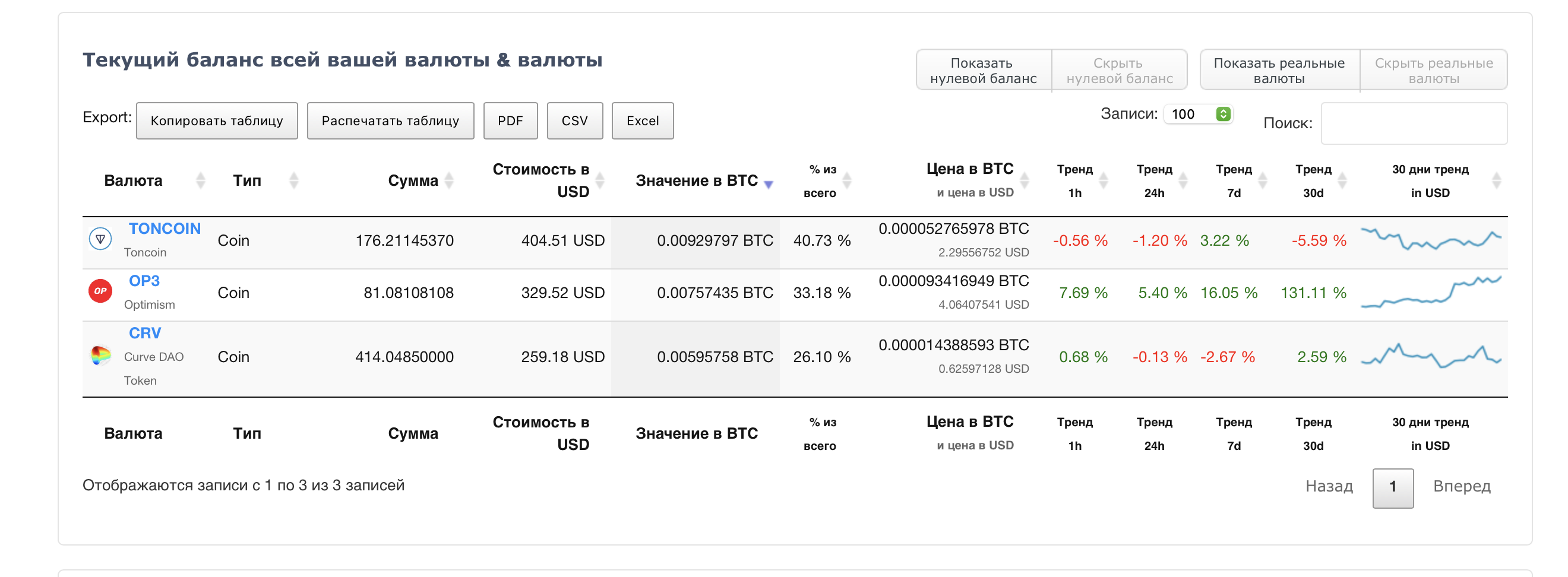Open the CRV currency link
The width and height of the screenshot is (1568, 577).
click(x=145, y=333)
